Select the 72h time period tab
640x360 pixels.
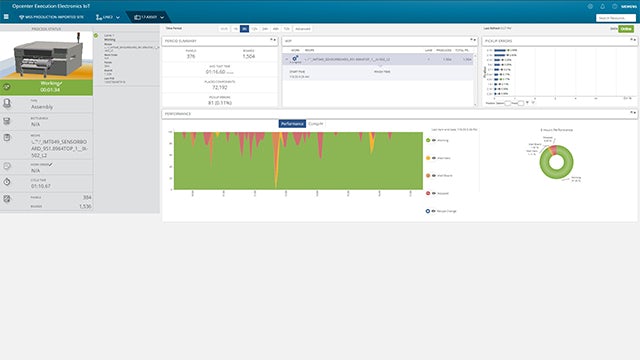click(286, 29)
